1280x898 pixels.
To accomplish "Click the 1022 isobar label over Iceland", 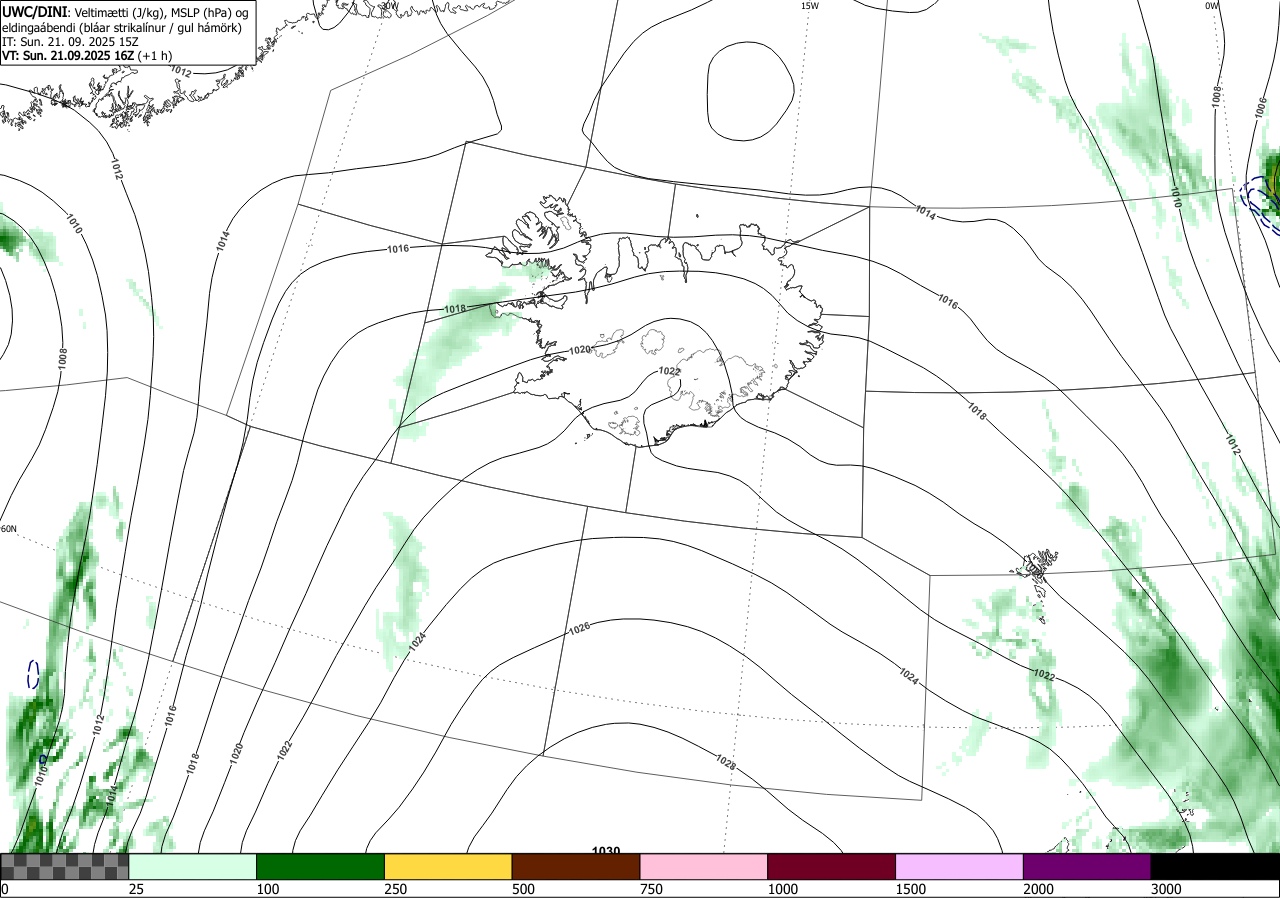I will 670,371.
